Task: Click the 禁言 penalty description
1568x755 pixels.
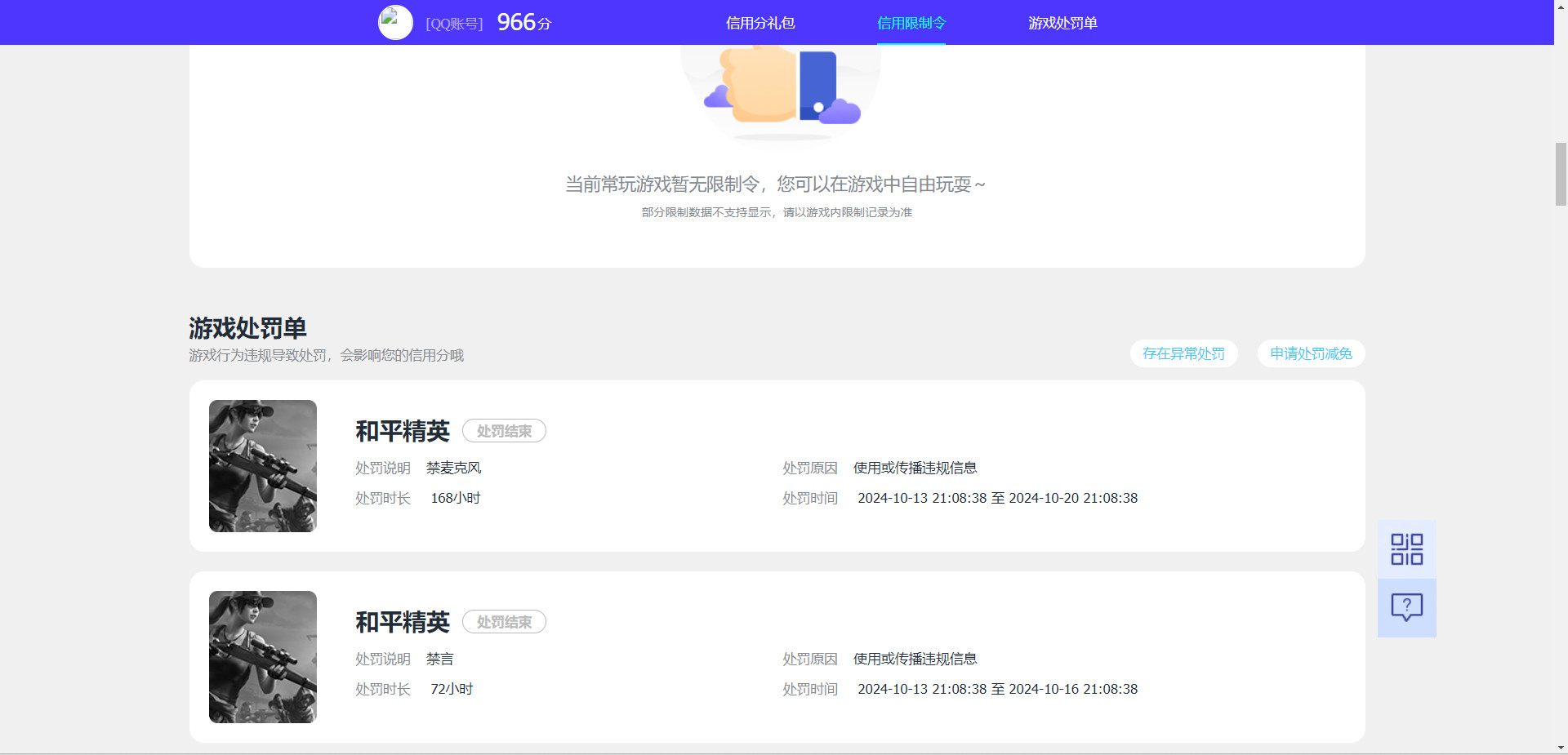Action: 439,659
